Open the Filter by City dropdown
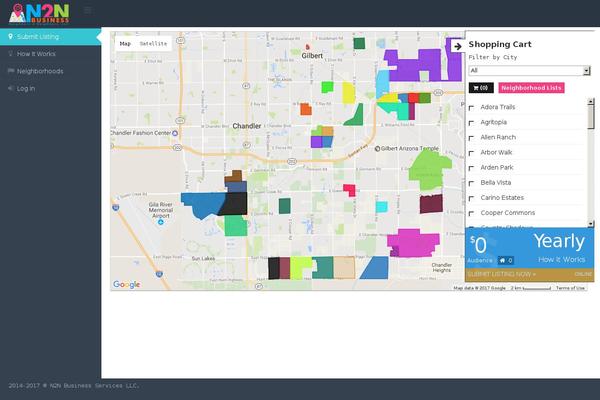The image size is (600, 400). 530,70
